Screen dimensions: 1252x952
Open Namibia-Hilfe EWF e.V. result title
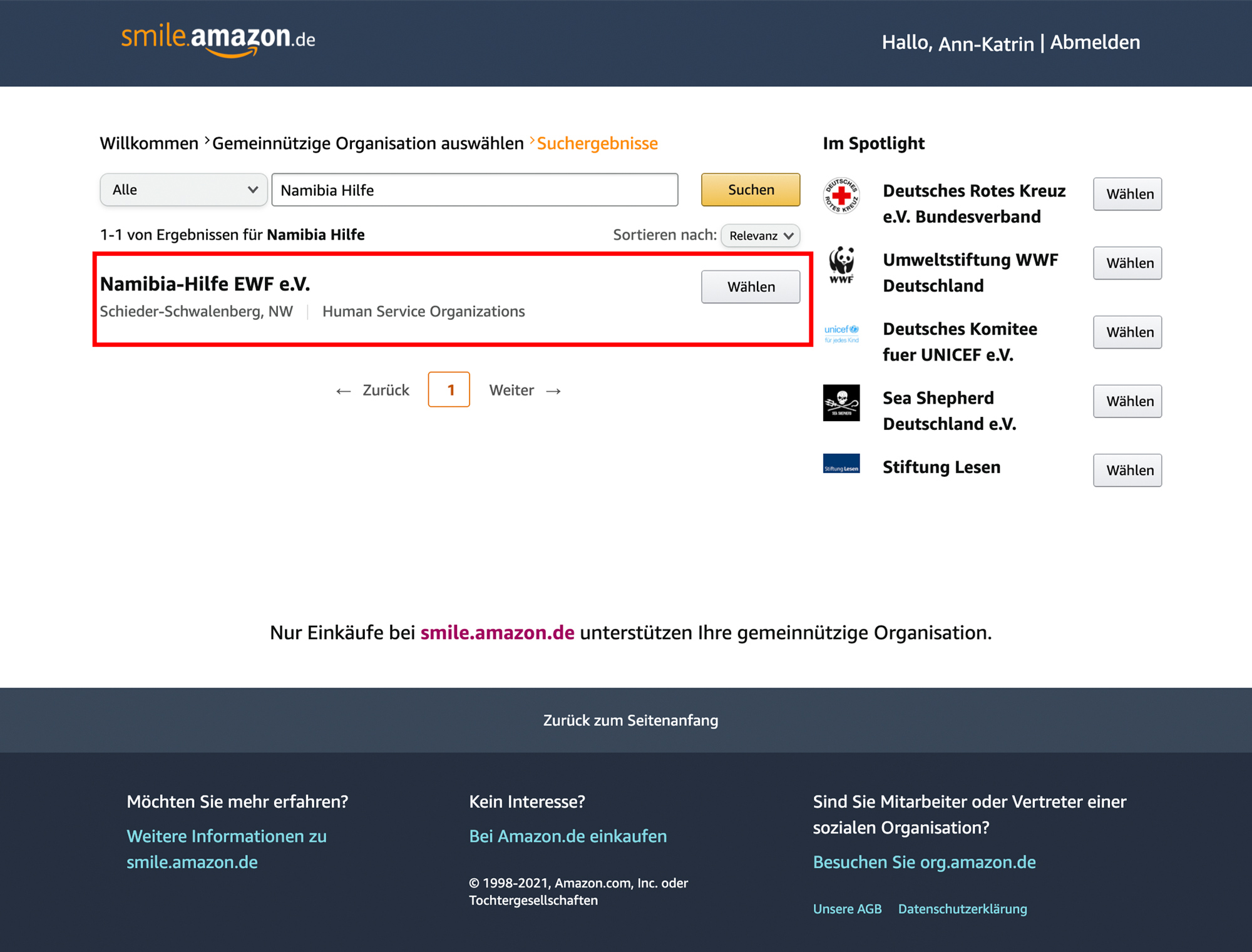(205, 284)
